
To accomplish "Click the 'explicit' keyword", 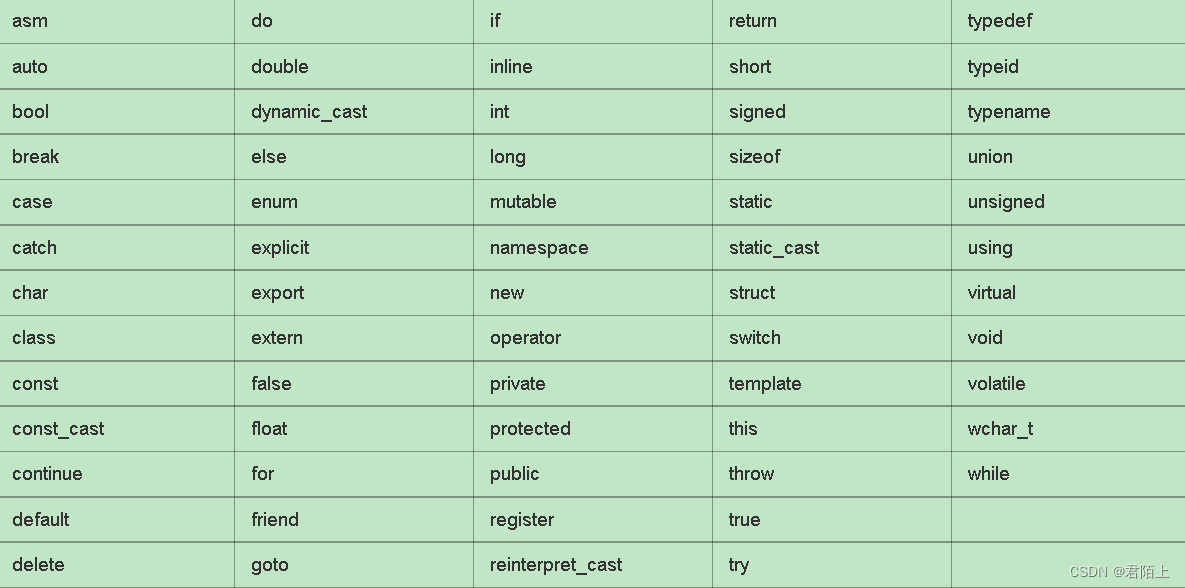I will pos(280,248).
